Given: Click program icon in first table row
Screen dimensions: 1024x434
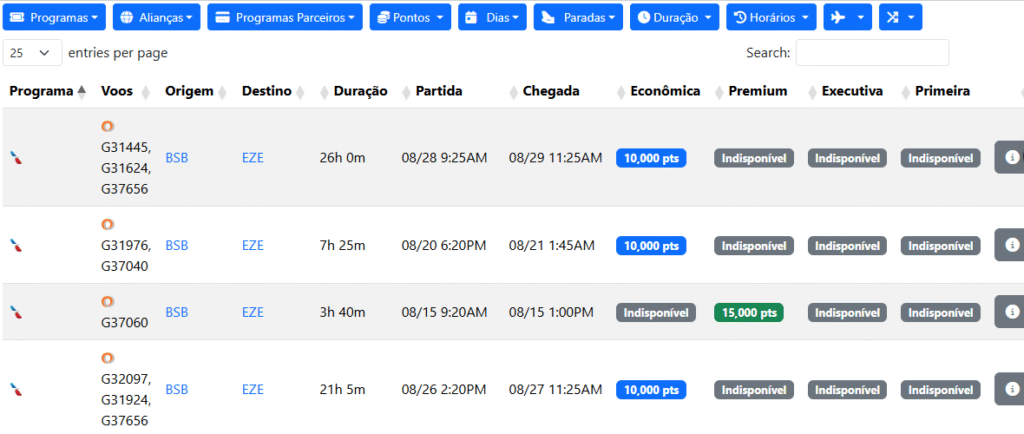Looking at the screenshot, I should click(x=16, y=157).
